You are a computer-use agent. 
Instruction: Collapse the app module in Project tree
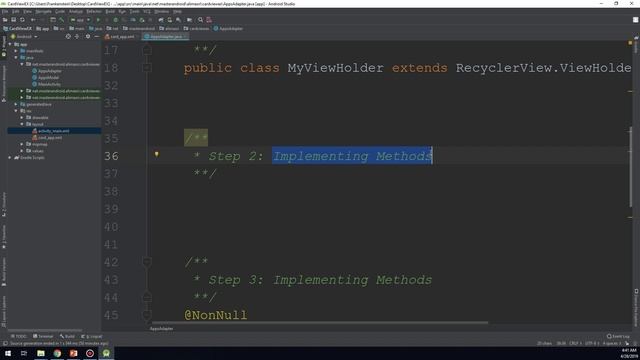pyautogui.click(x=10, y=44)
